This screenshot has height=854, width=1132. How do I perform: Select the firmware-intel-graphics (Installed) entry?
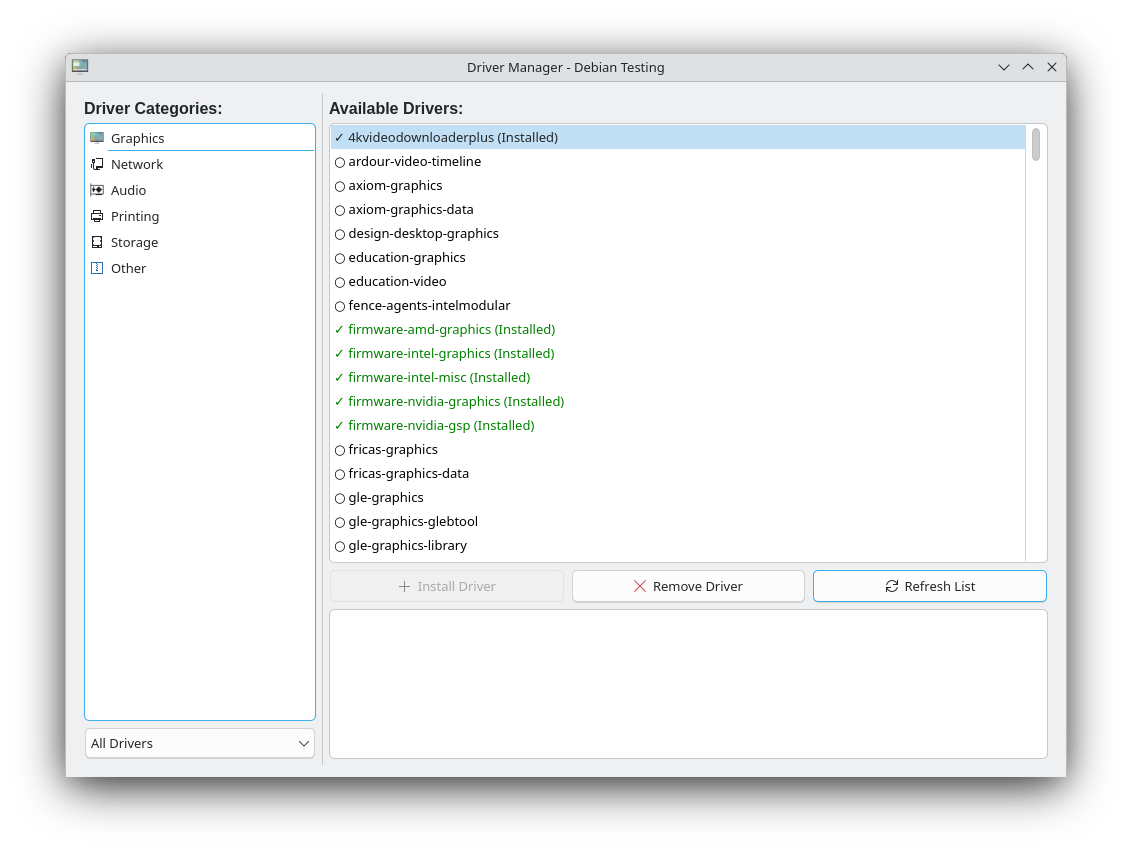678,353
